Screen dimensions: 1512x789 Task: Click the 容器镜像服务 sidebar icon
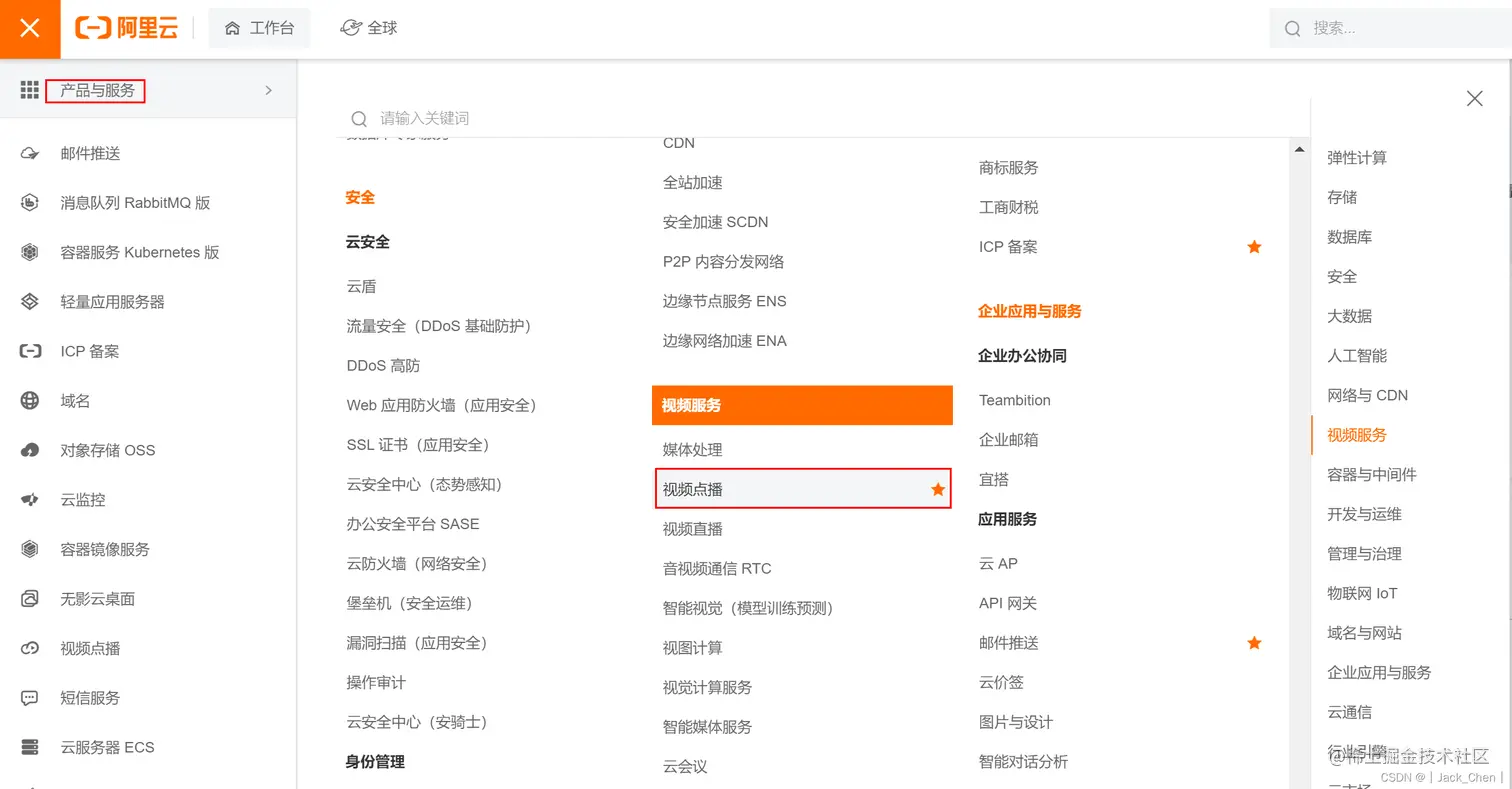click(x=29, y=549)
